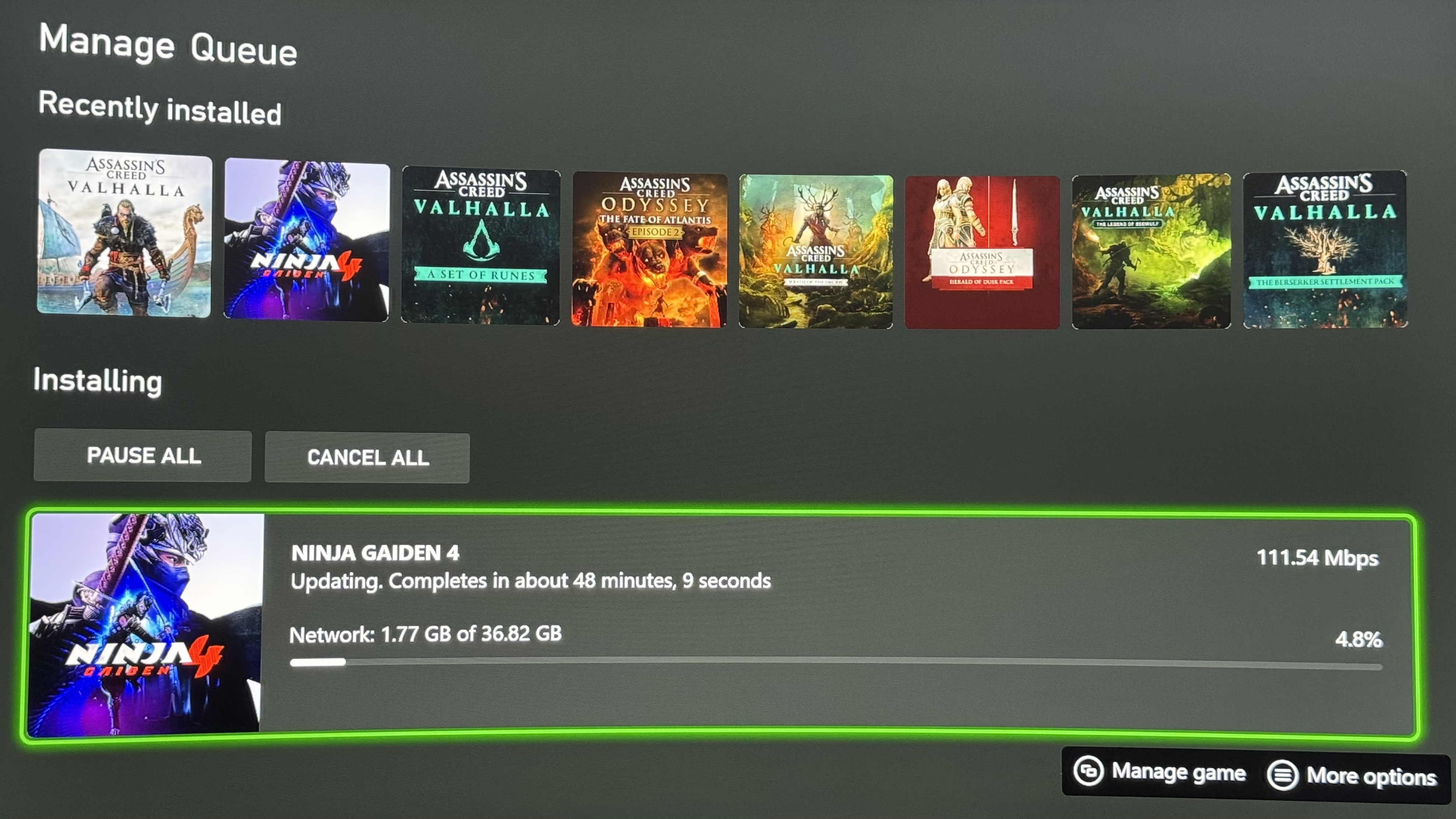Viewport: 1456px width, 819px height.
Task: Select the Ninja Gaiden 4 recently installed tile
Action: (x=307, y=239)
